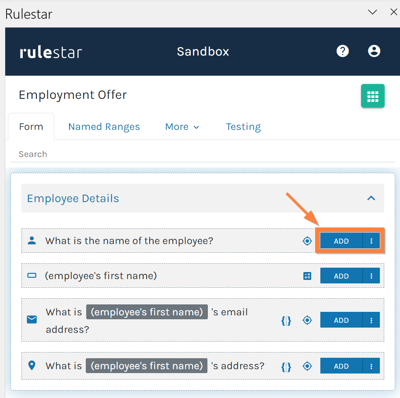Click curly braces icon on email address row
400x398 pixels.
[286, 321]
